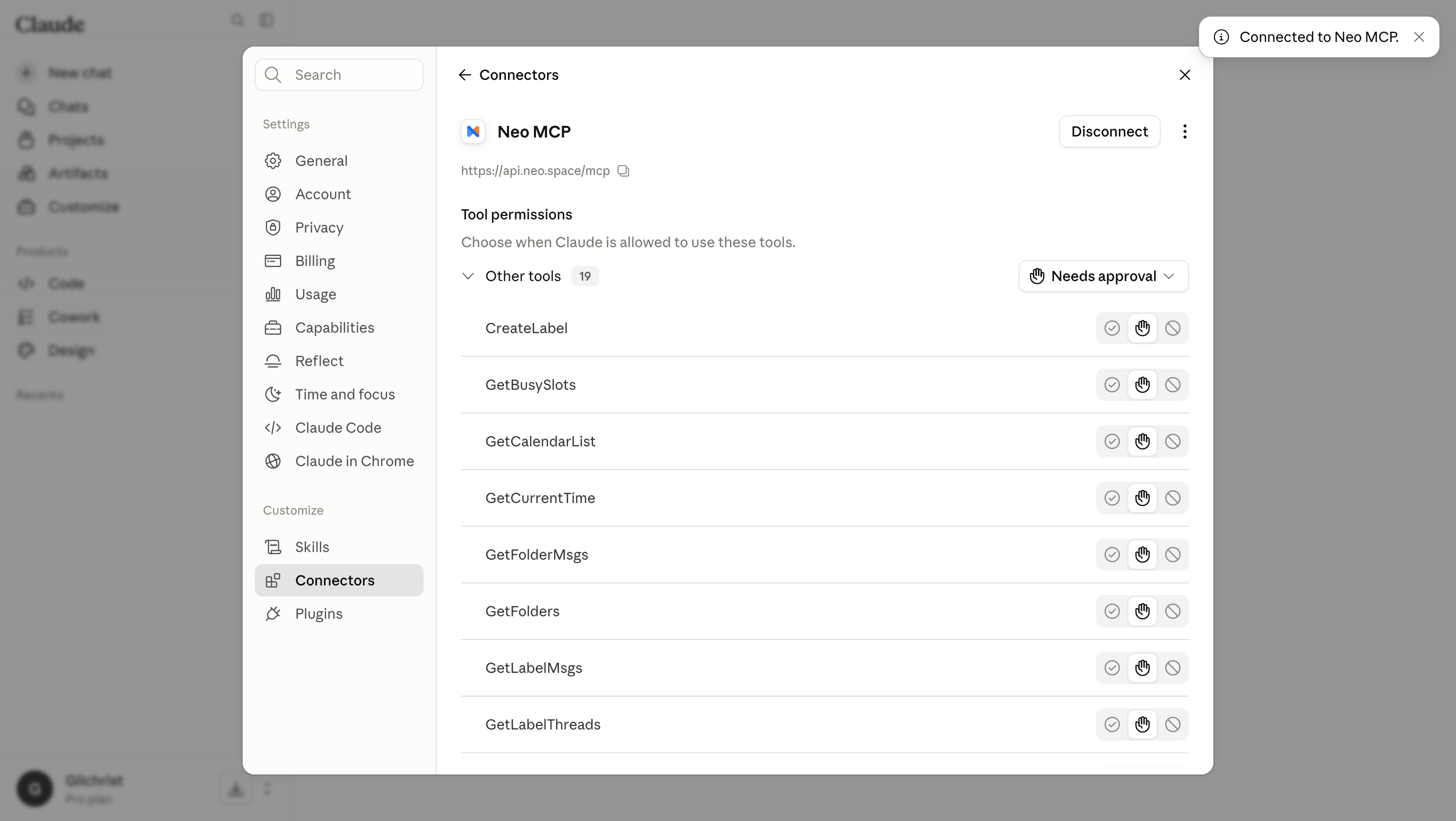Open the Needs approval dropdown
The image size is (1456, 821).
point(1103,277)
